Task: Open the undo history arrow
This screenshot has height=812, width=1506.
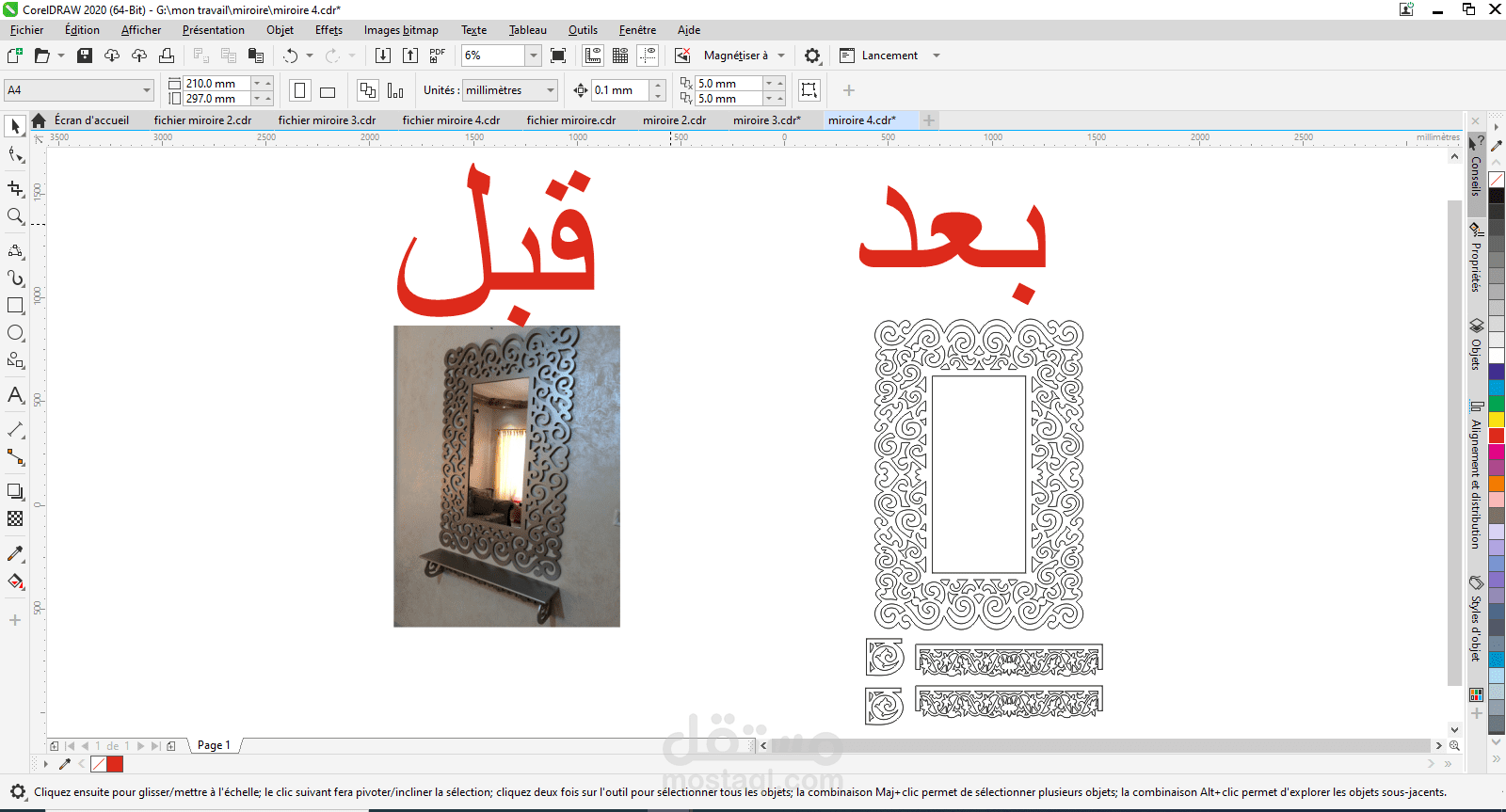Action: click(310, 56)
